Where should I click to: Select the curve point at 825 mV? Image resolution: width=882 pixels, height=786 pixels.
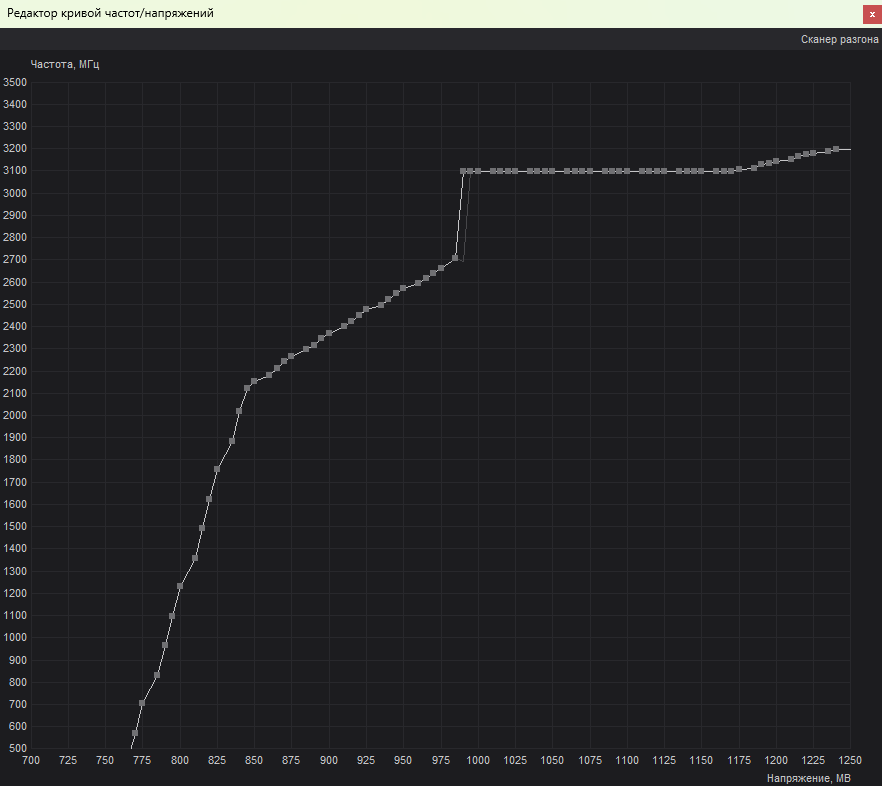pyautogui.click(x=217, y=469)
